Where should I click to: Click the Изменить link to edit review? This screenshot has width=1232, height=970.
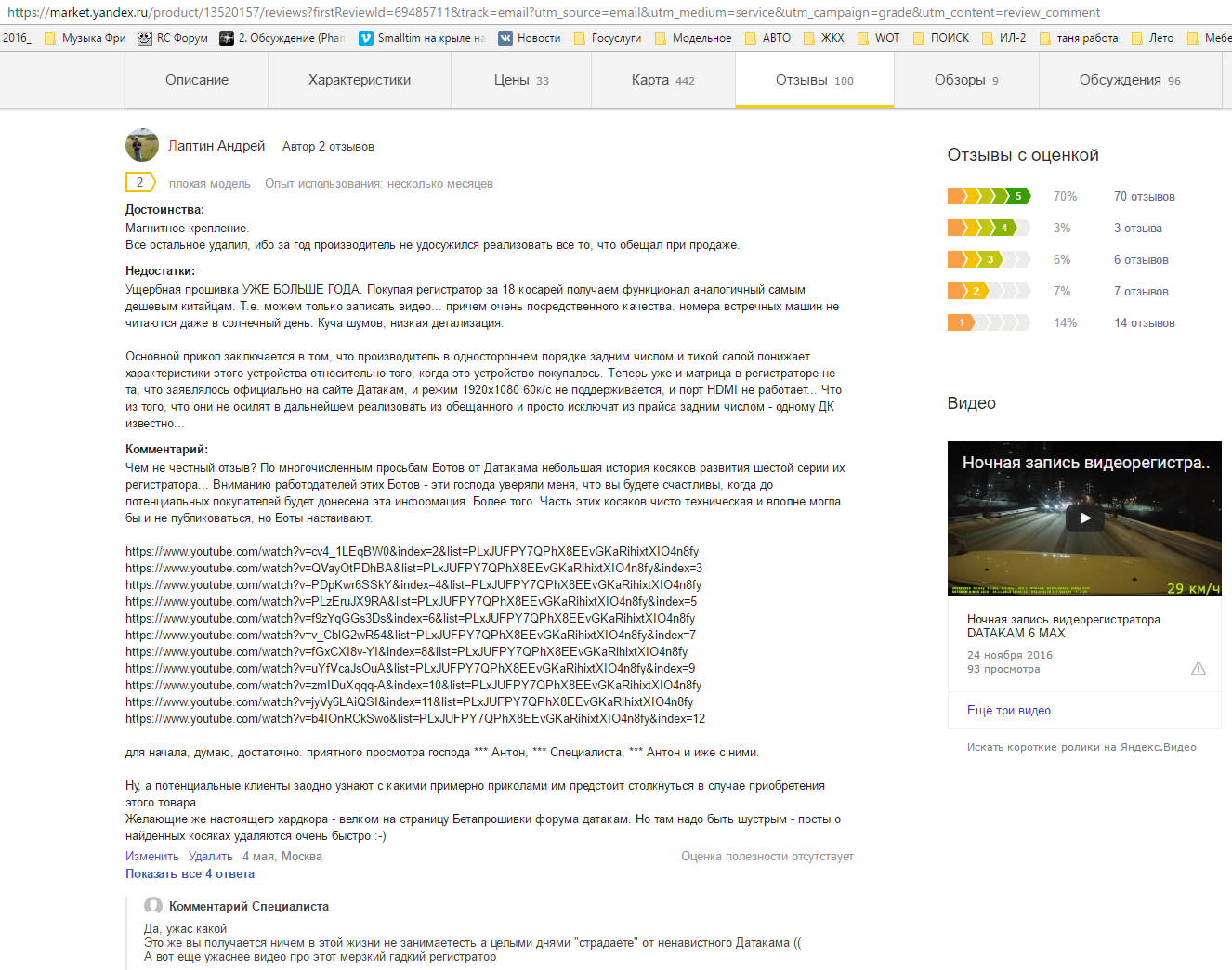point(151,856)
